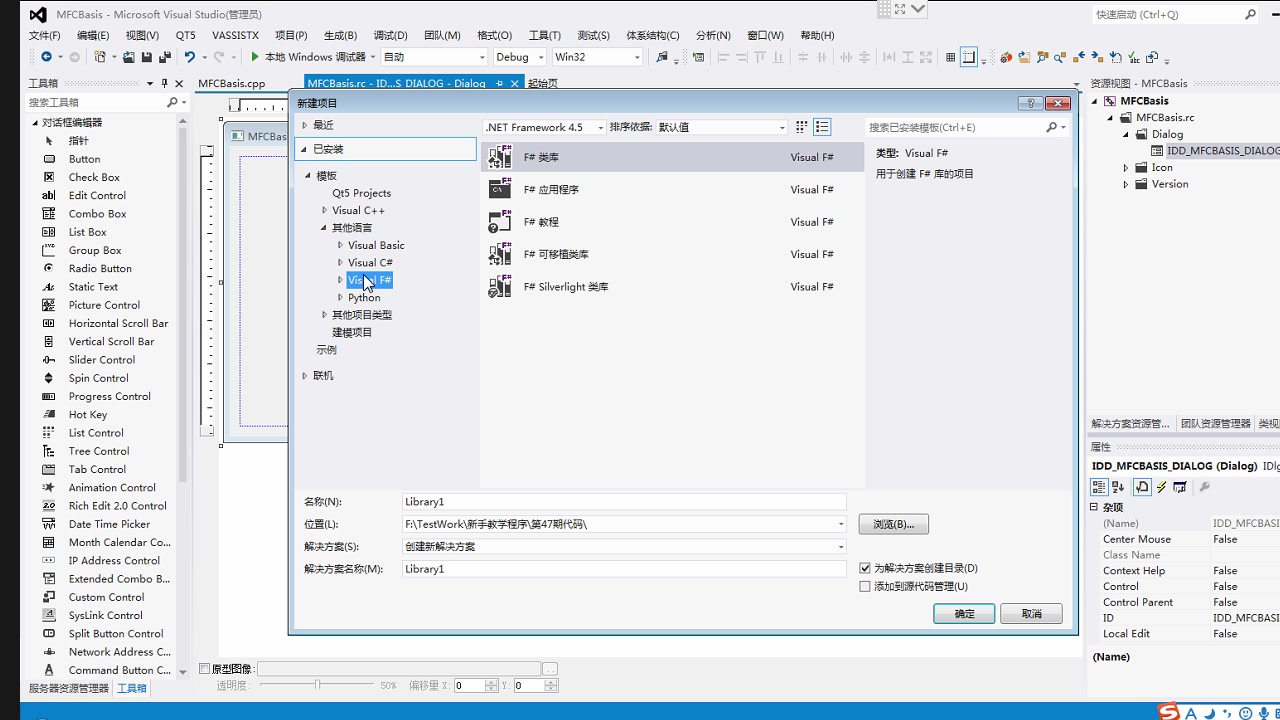The height and width of the screenshot is (720, 1280).
Task: Switch to the 服务器资源管理器 tab
Action: click(x=69, y=688)
